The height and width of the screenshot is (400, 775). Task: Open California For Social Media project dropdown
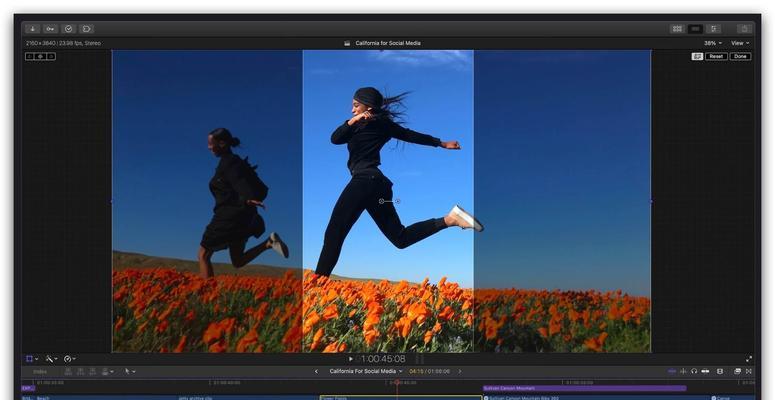(366, 371)
